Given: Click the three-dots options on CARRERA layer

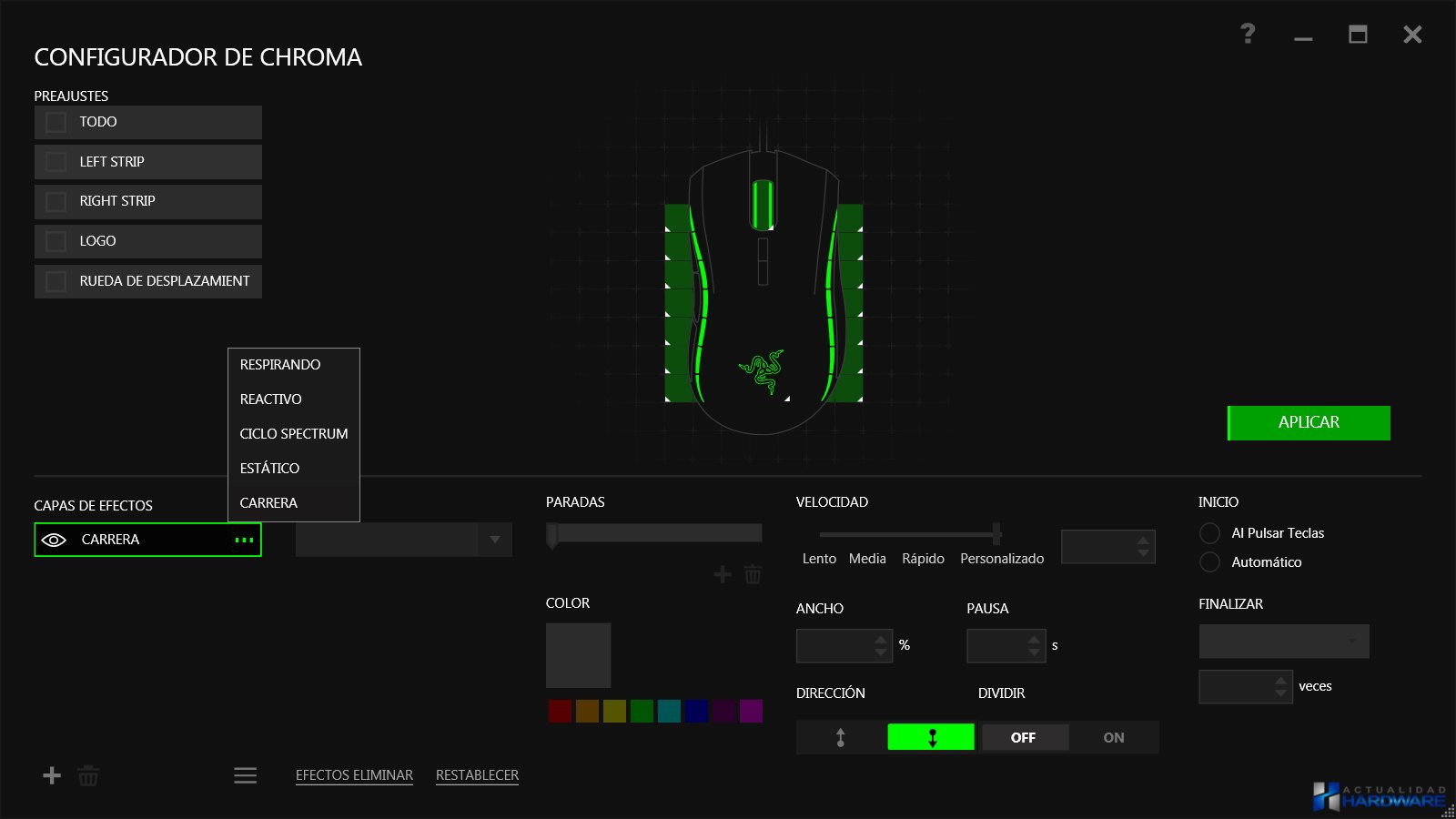Looking at the screenshot, I should coord(244,540).
